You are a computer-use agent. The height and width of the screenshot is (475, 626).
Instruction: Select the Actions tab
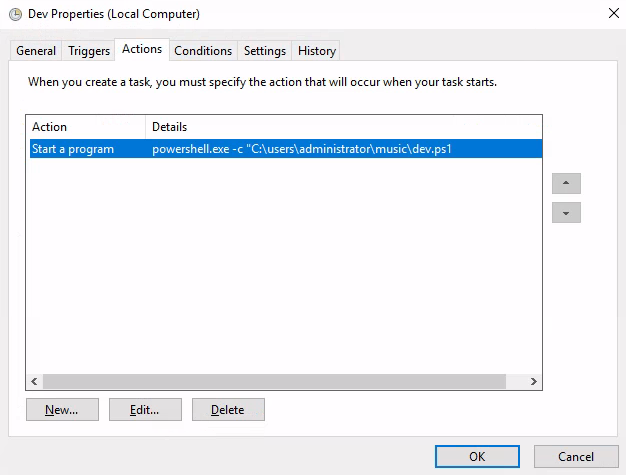(142, 49)
